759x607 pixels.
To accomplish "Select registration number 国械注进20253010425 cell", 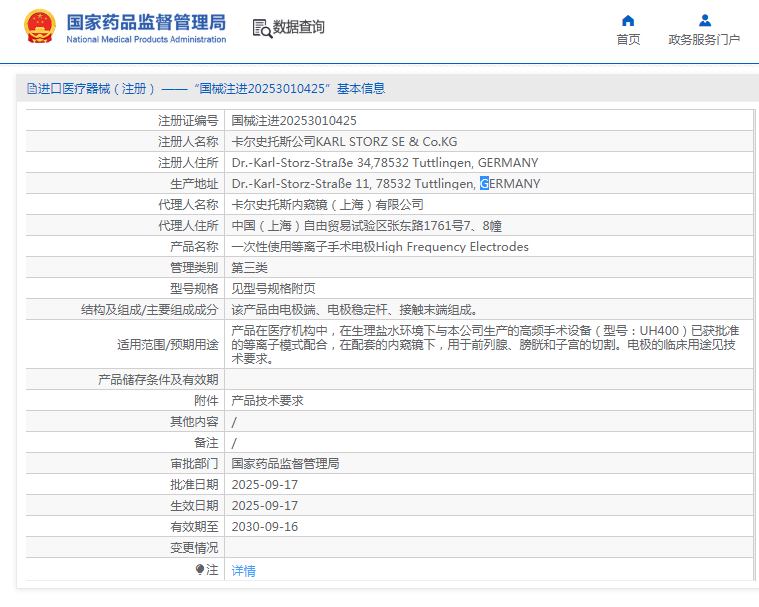I will pos(294,121).
